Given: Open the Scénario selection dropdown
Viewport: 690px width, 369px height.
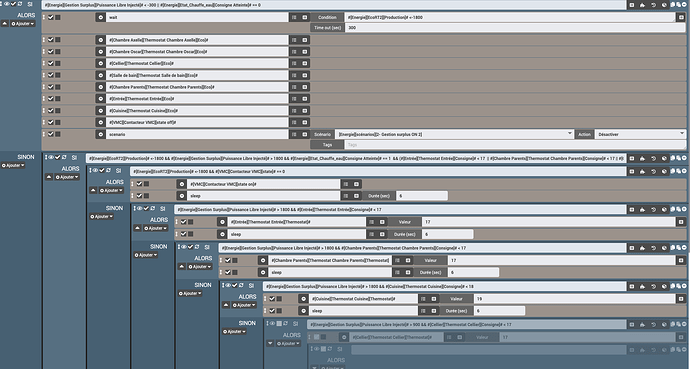Looking at the screenshot, I should click(455, 134).
